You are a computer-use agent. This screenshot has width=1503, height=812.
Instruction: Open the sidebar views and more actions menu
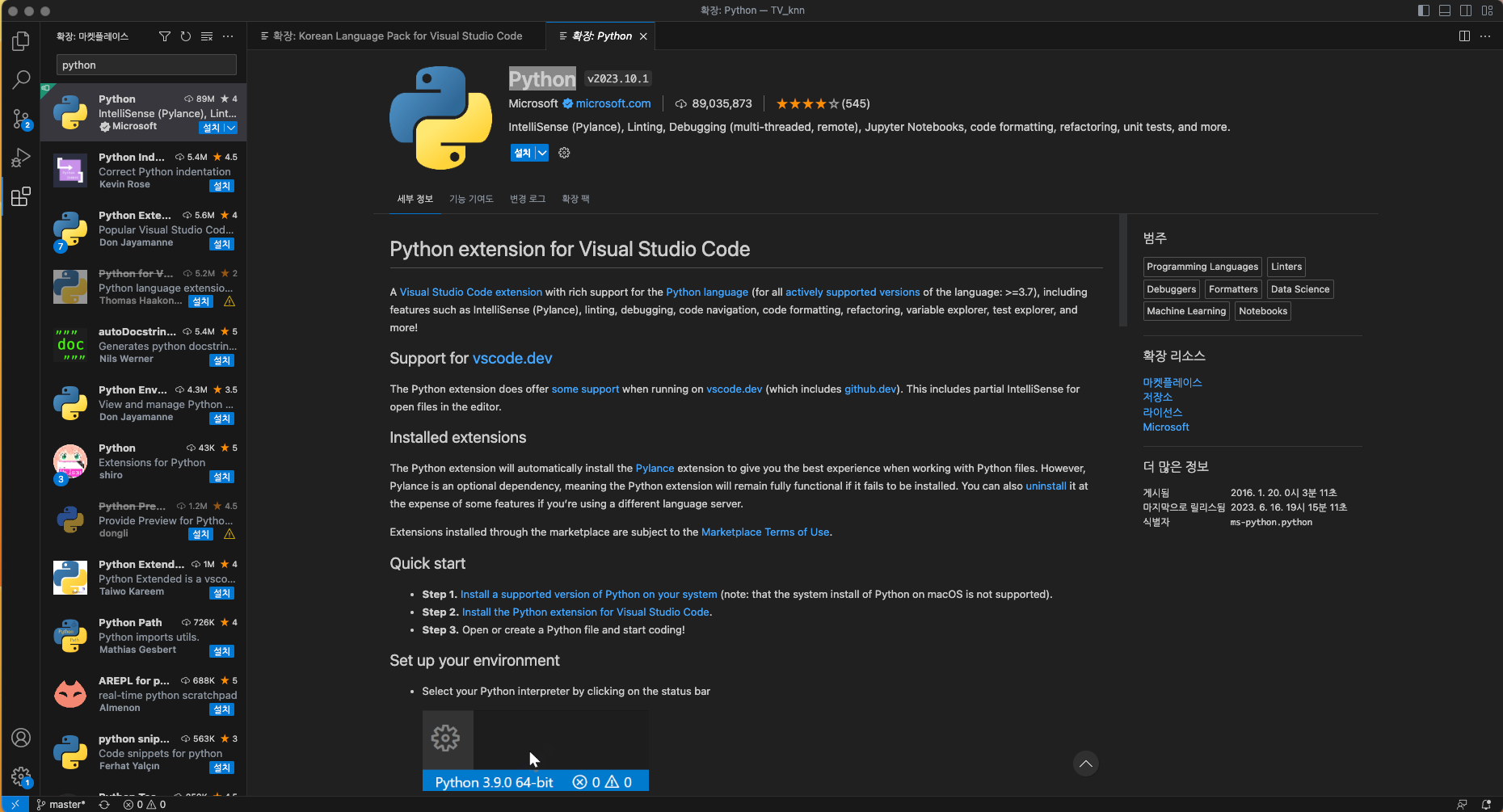[x=228, y=36]
